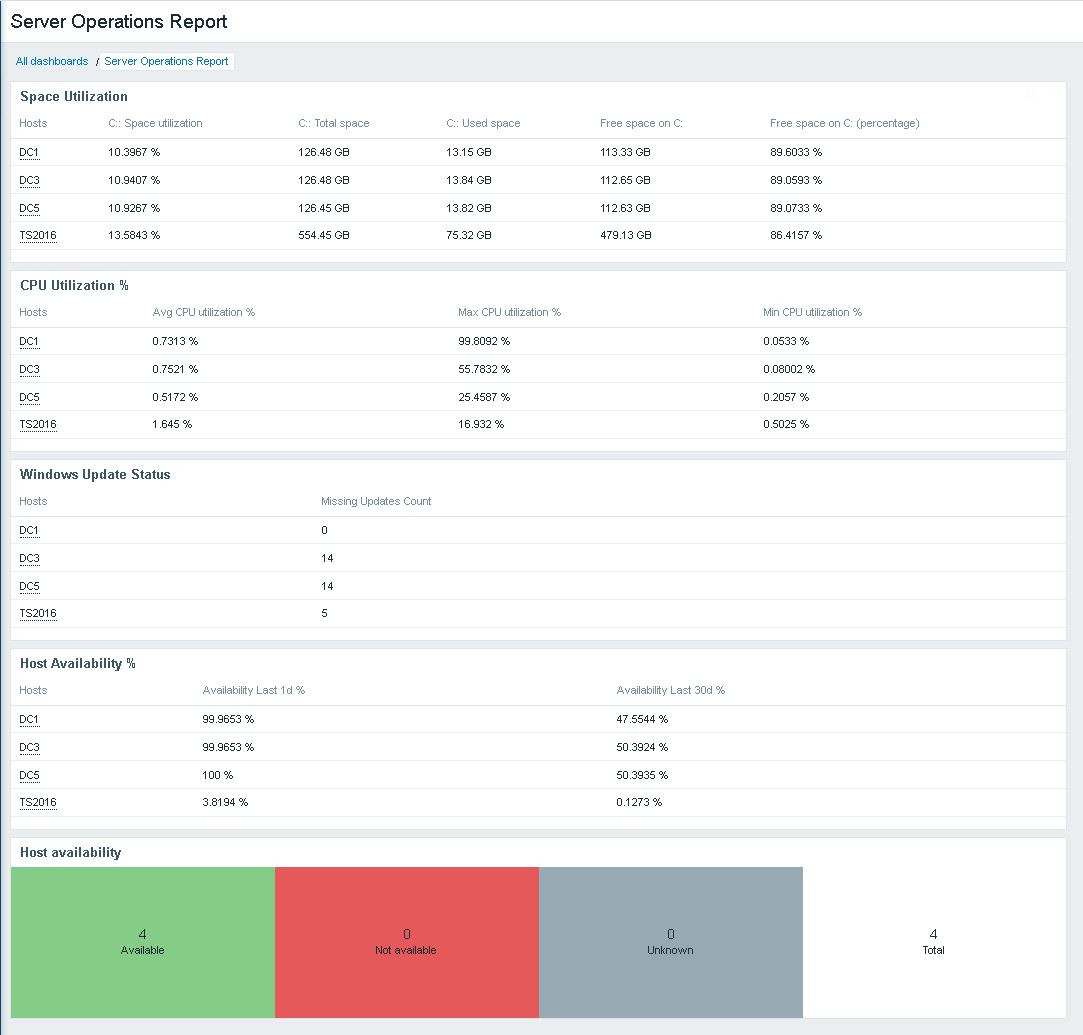The width and height of the screenshot is (1083, 1035).
Task: Open the All dashboards breadcrumb link
Action: click(x=52, y=61)
